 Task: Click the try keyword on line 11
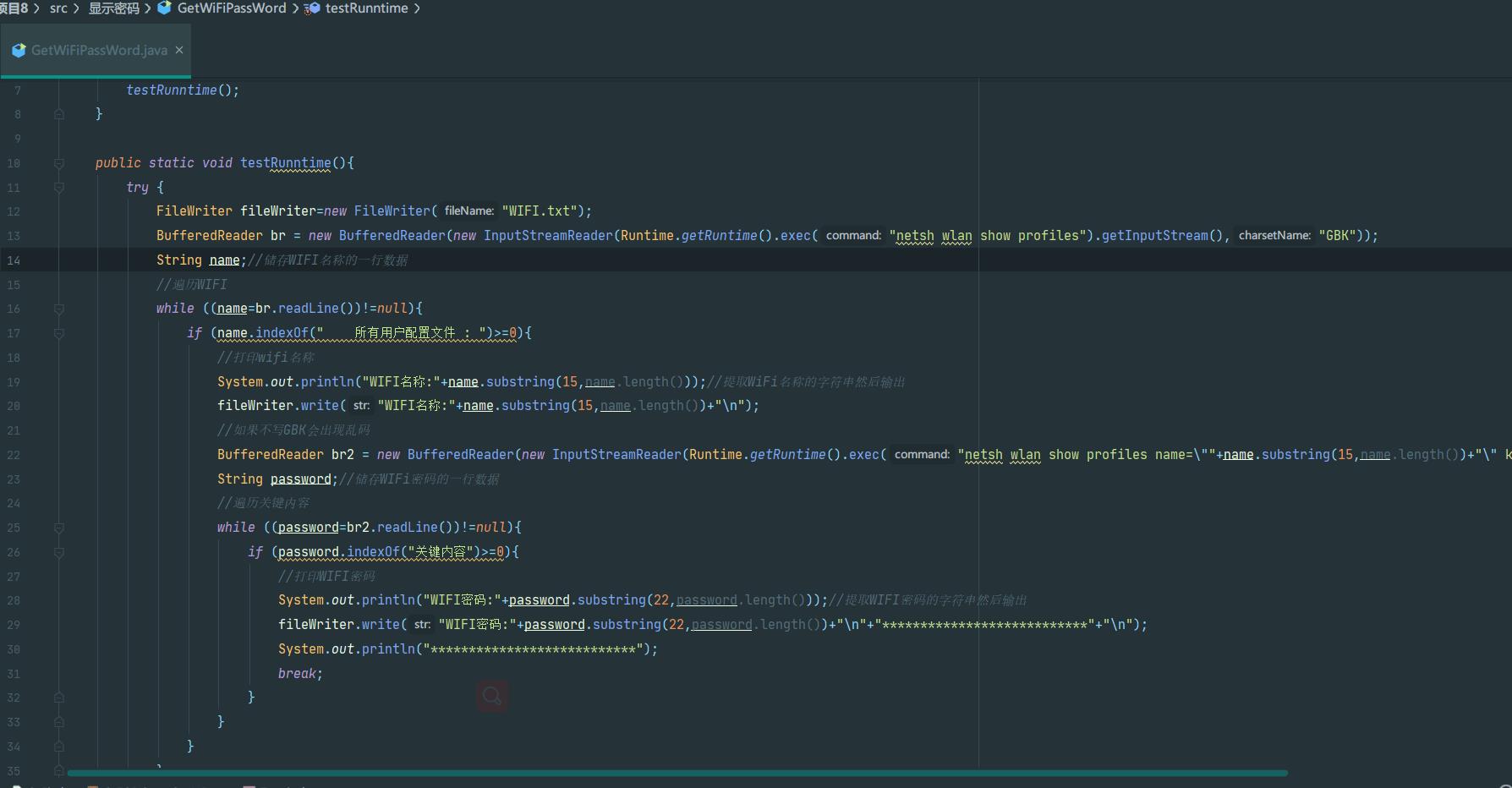pos(137,188)
